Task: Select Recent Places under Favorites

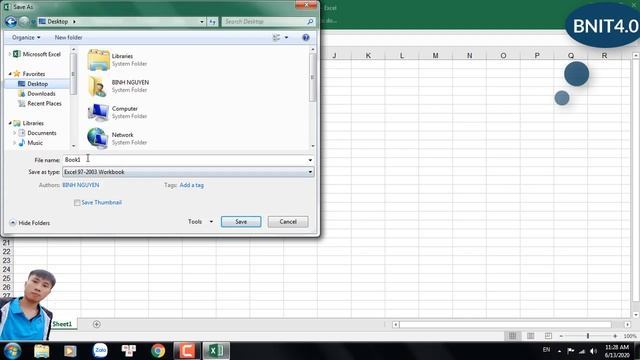Action: pyautogui.click(x=44, y=103)
